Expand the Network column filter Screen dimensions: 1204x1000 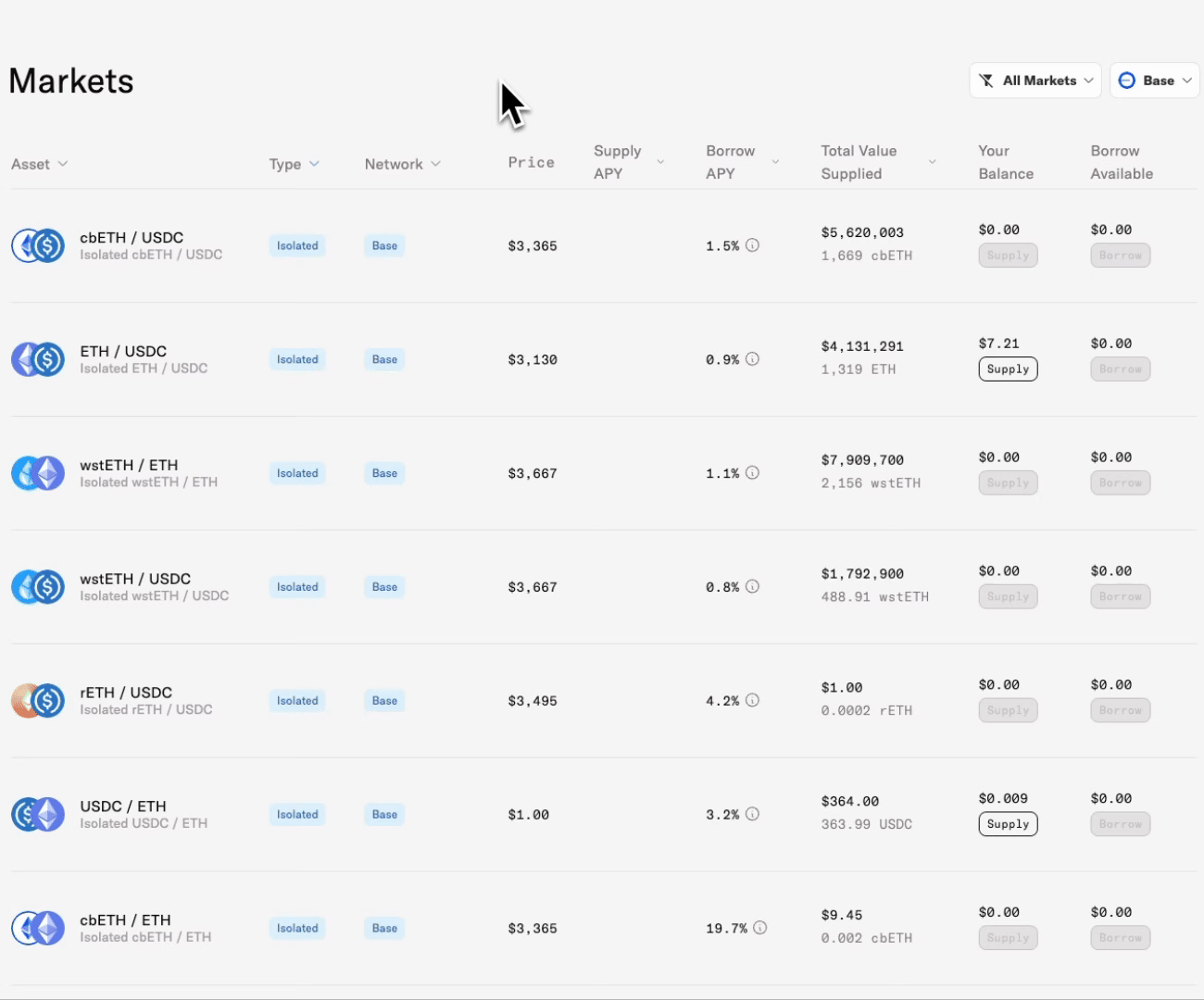point(403,164)
